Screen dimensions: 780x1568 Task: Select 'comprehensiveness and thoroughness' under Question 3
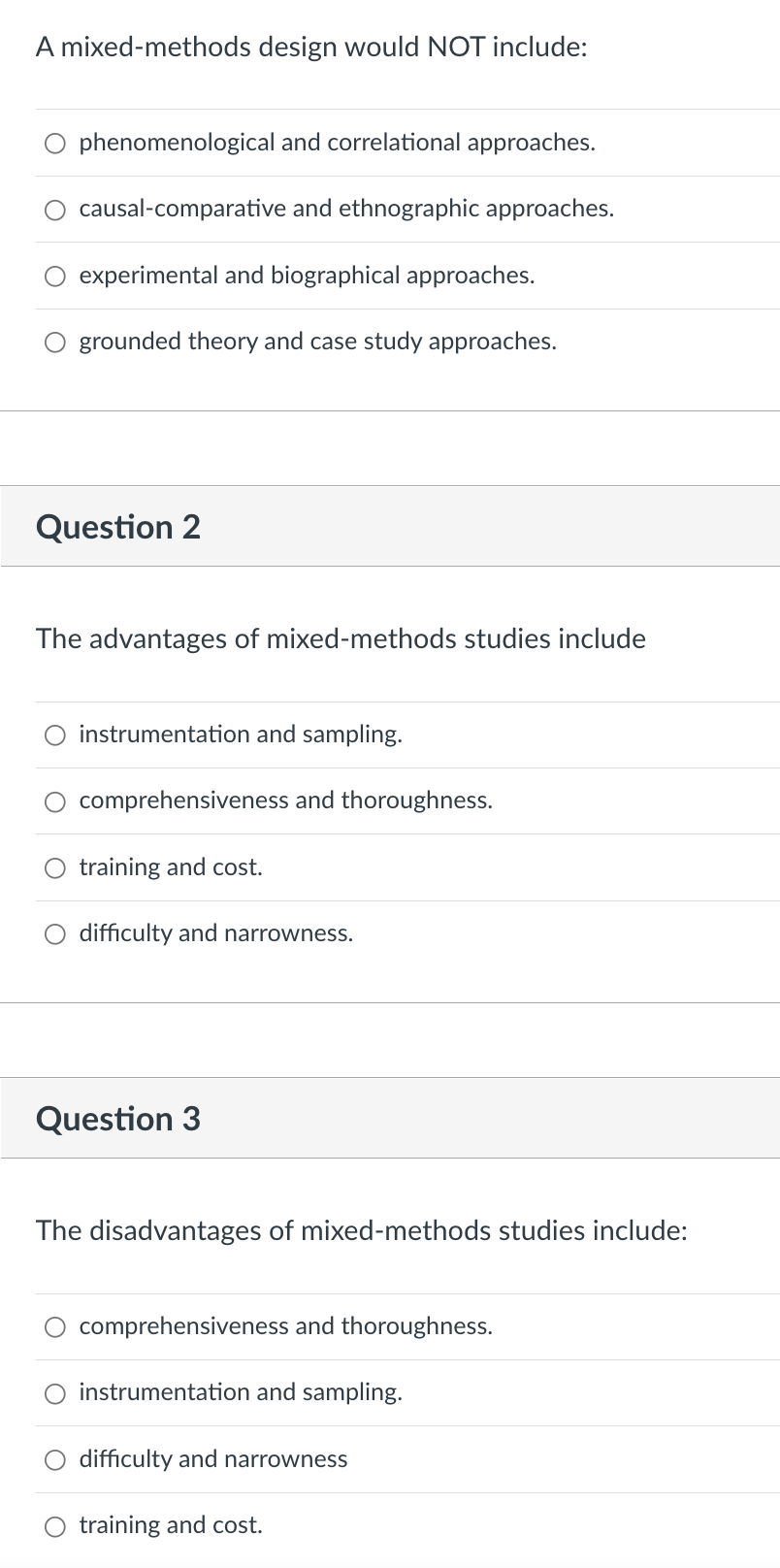[54, 1327]
